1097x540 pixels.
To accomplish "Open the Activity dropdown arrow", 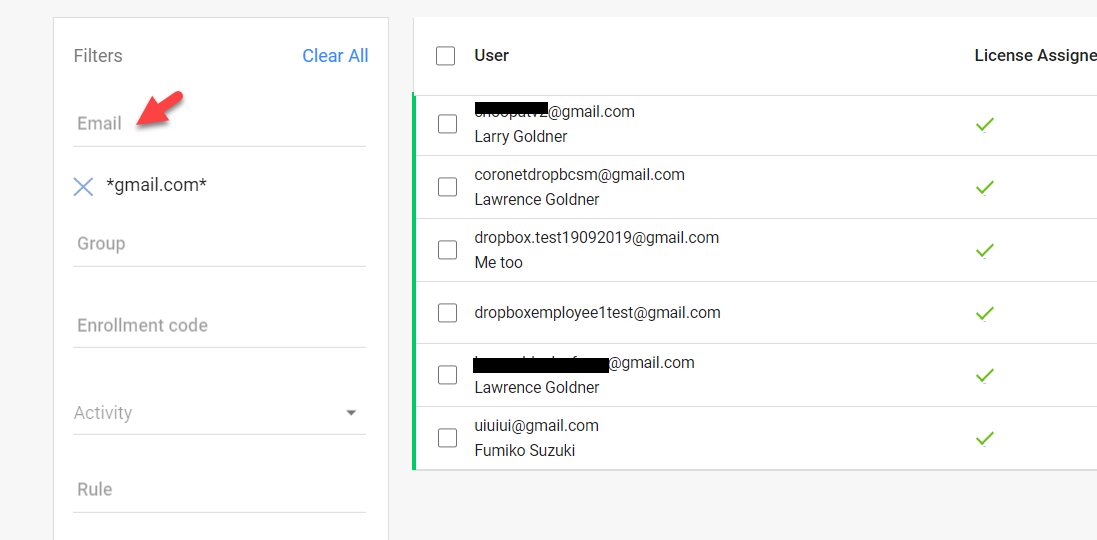I will [x=351, y=413].
